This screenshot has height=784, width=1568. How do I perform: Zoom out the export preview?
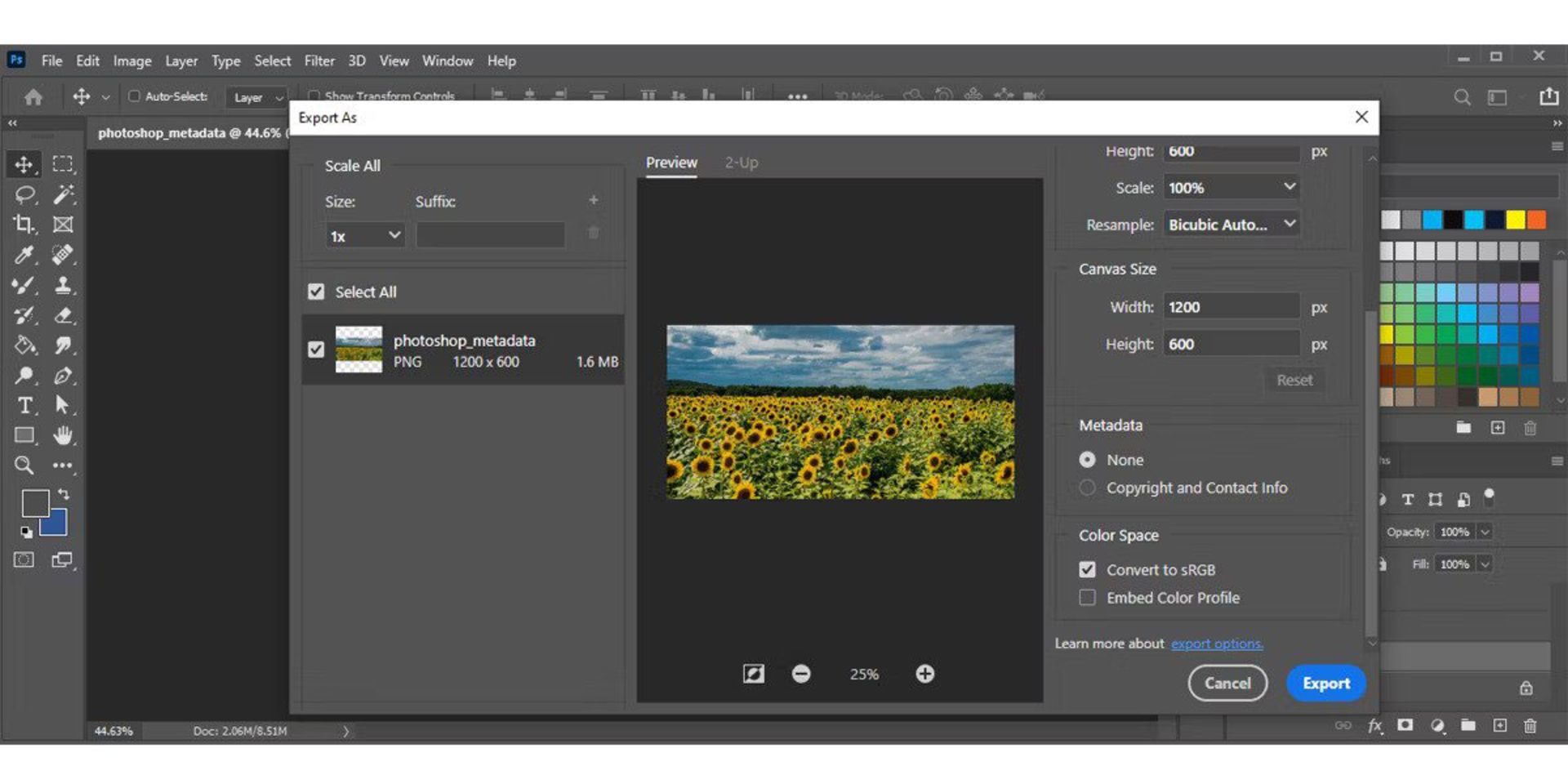tap(801, 674)
